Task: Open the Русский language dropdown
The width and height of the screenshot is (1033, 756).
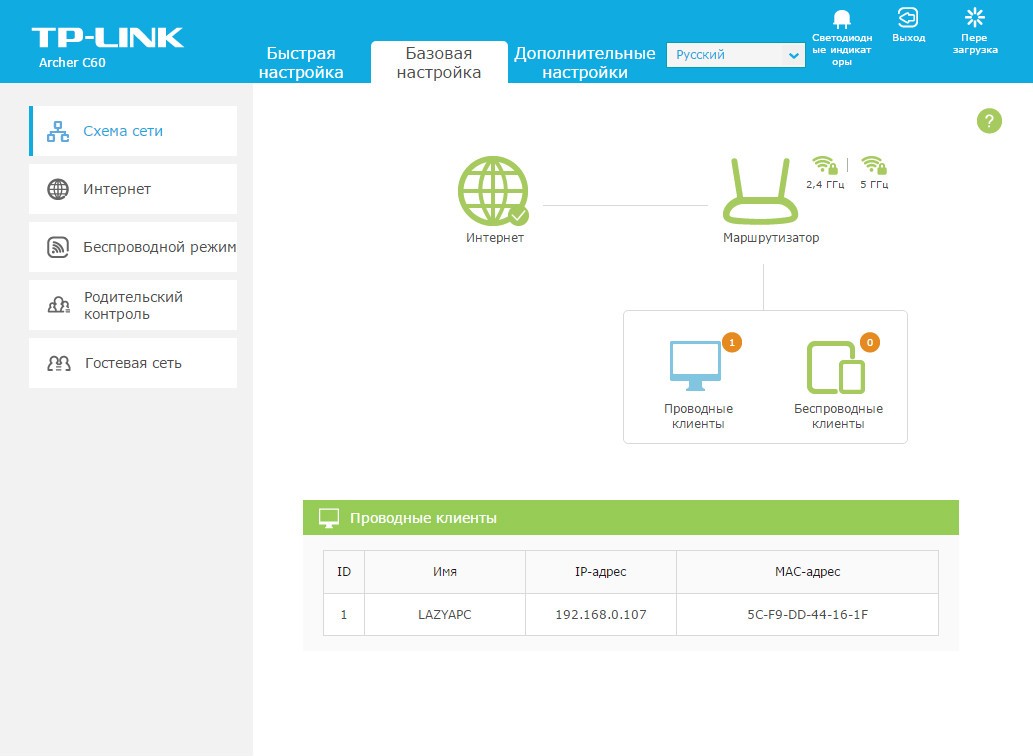Action: 735,55
